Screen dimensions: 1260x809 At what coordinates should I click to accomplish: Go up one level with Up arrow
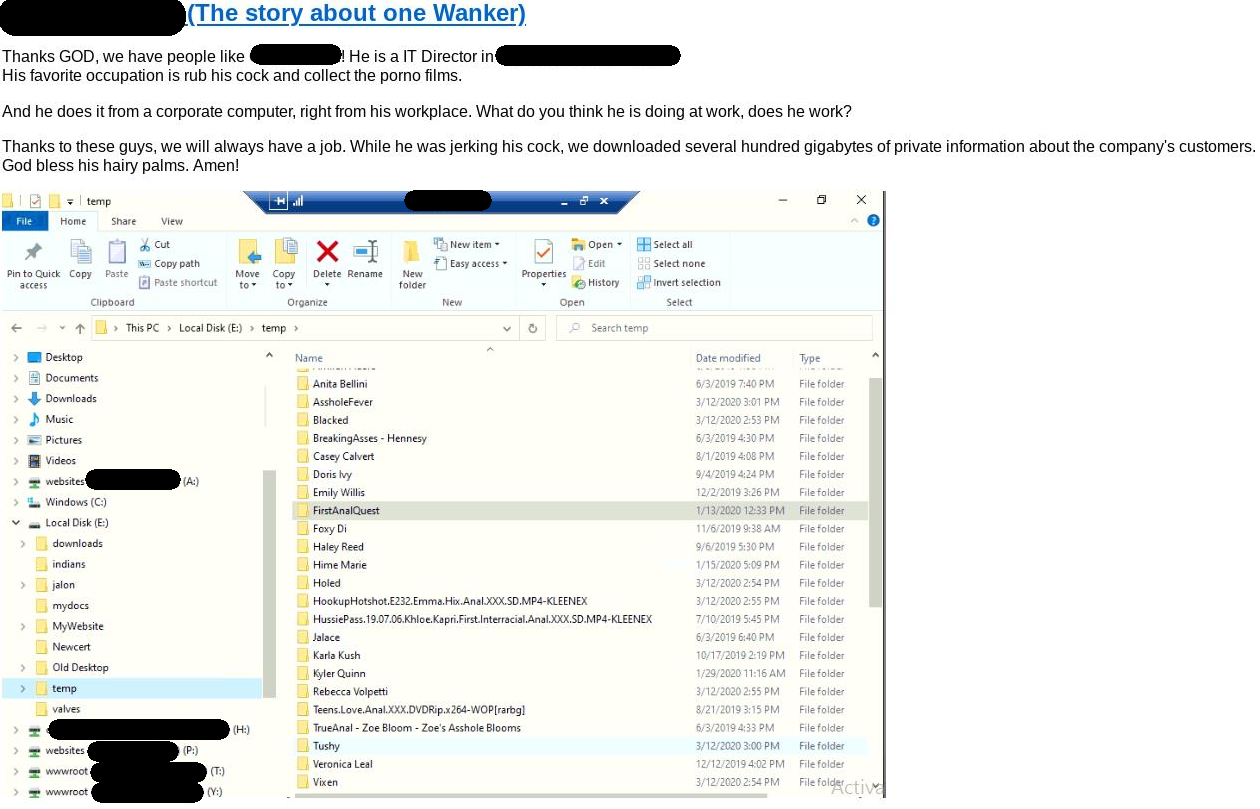(80, 328)
